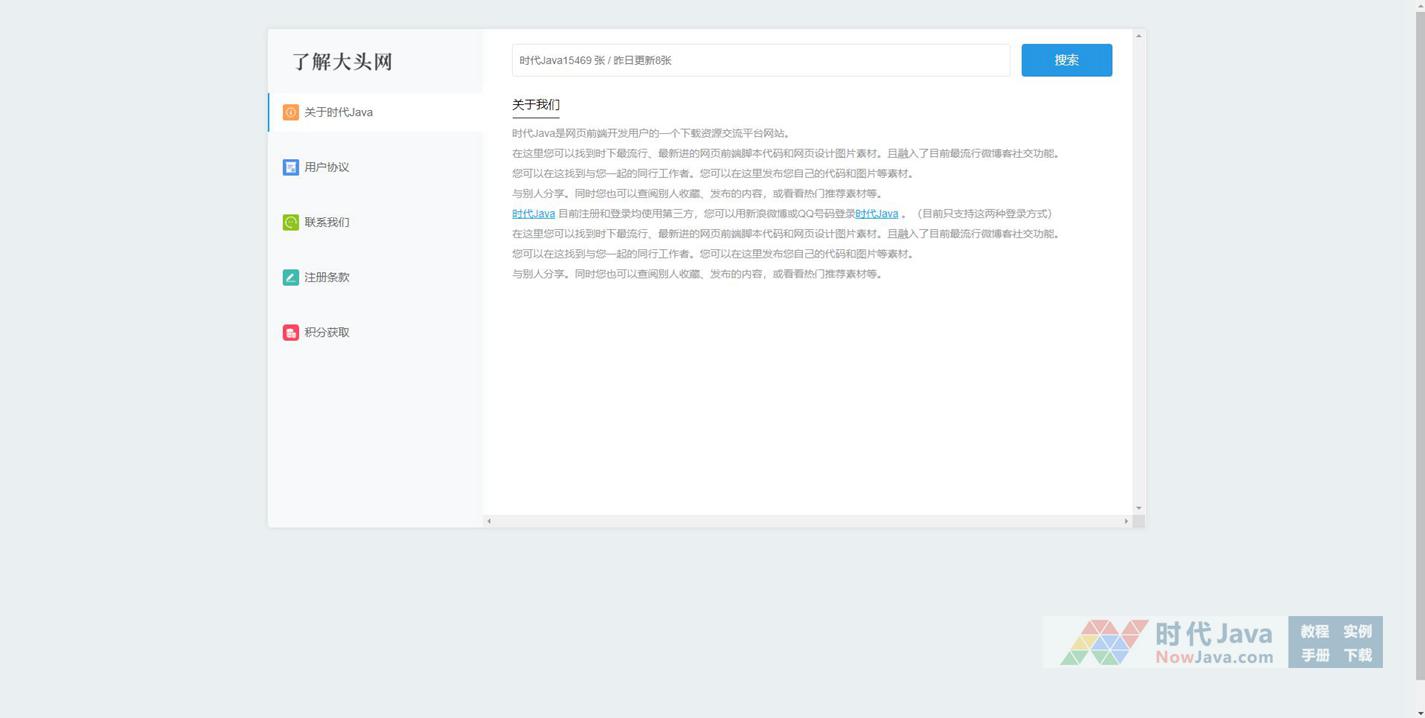
Task: Focus the search field showing 时代Java15469 张
Action: tap(760, 60)
